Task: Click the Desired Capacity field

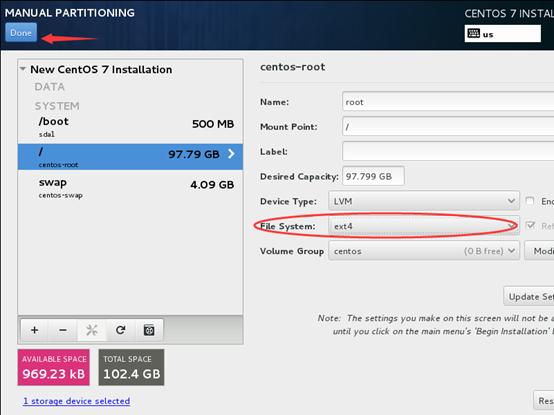Action: click(373, 176)
